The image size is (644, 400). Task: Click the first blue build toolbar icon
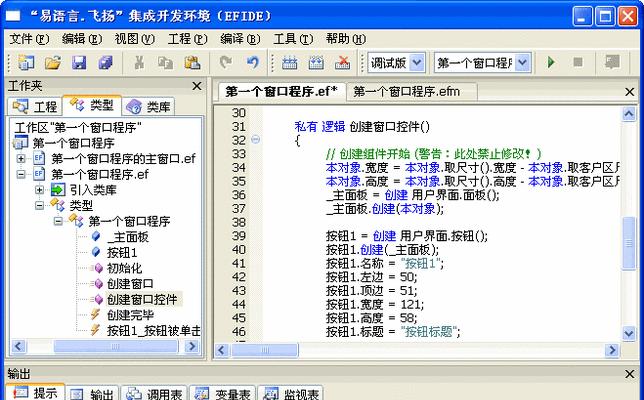pyautogui.click(x=290, y=63)
